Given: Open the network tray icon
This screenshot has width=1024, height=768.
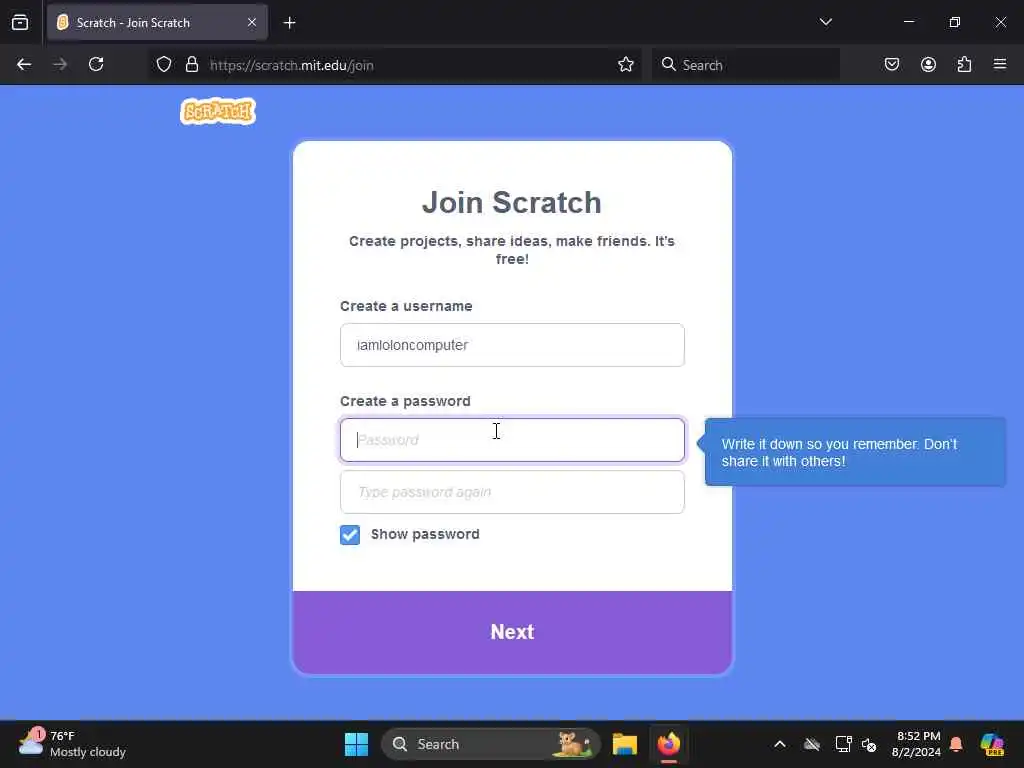Looking at the screenshot, I should tap(843, 744).
